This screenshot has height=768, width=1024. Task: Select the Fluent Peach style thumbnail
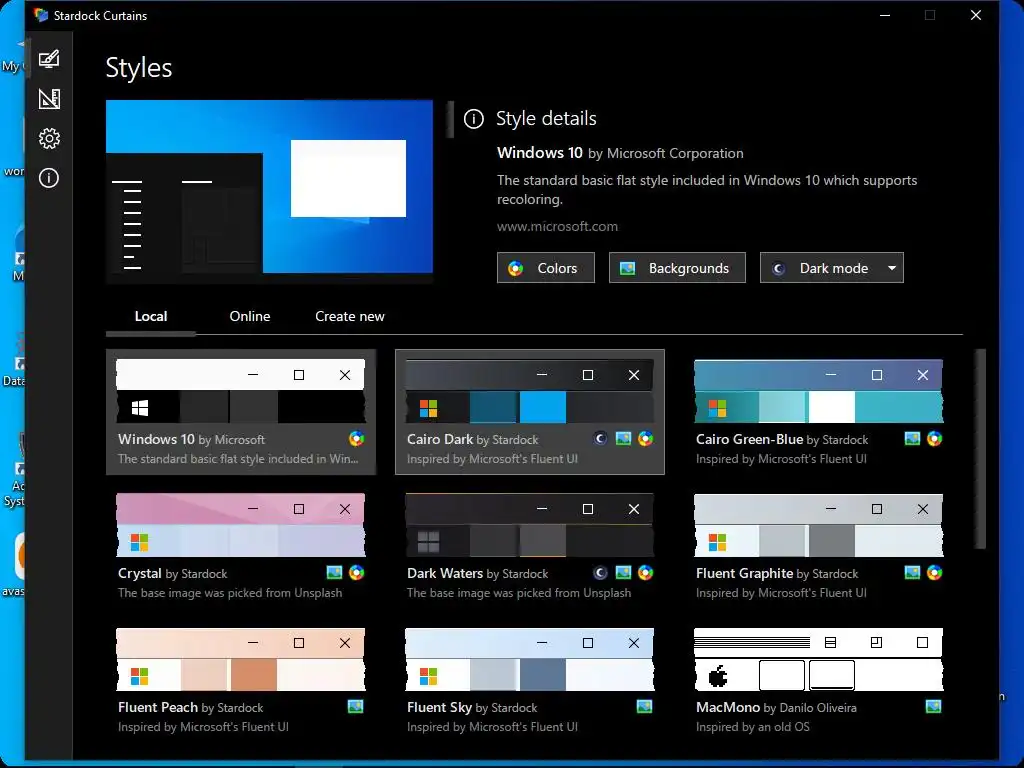click(240, 659)
